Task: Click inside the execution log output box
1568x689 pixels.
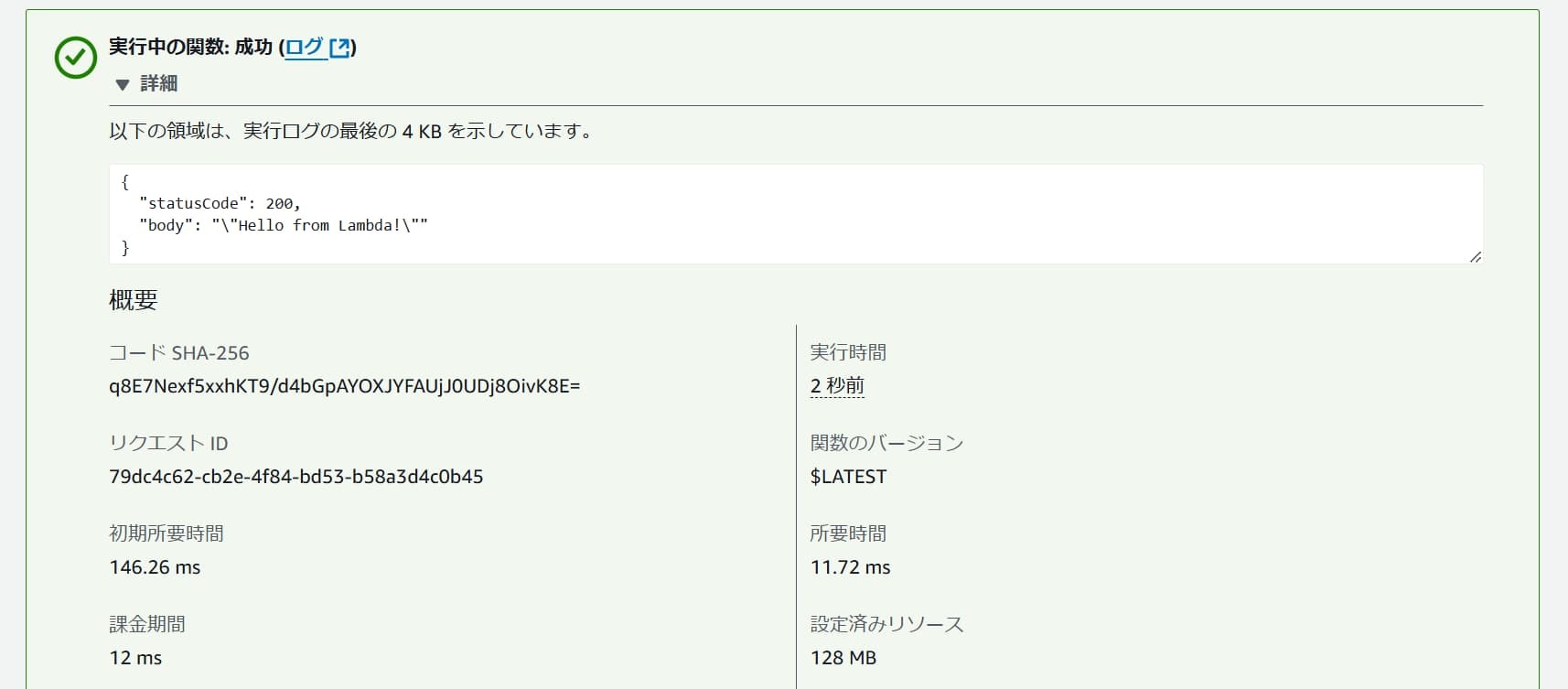Action: tap(796, 214)
